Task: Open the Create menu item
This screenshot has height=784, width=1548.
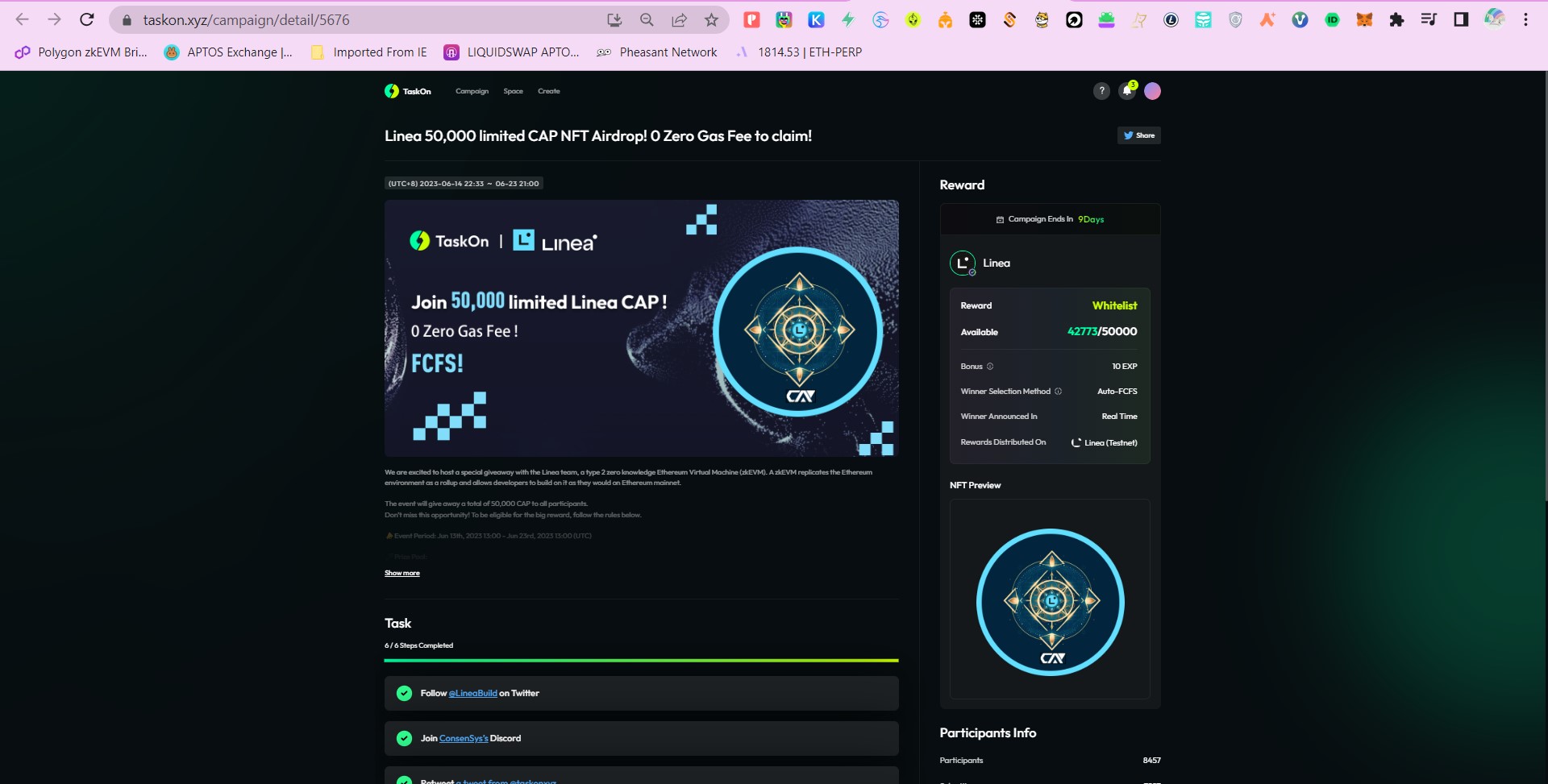Action: pyautogui.click(x=549, y=91)
